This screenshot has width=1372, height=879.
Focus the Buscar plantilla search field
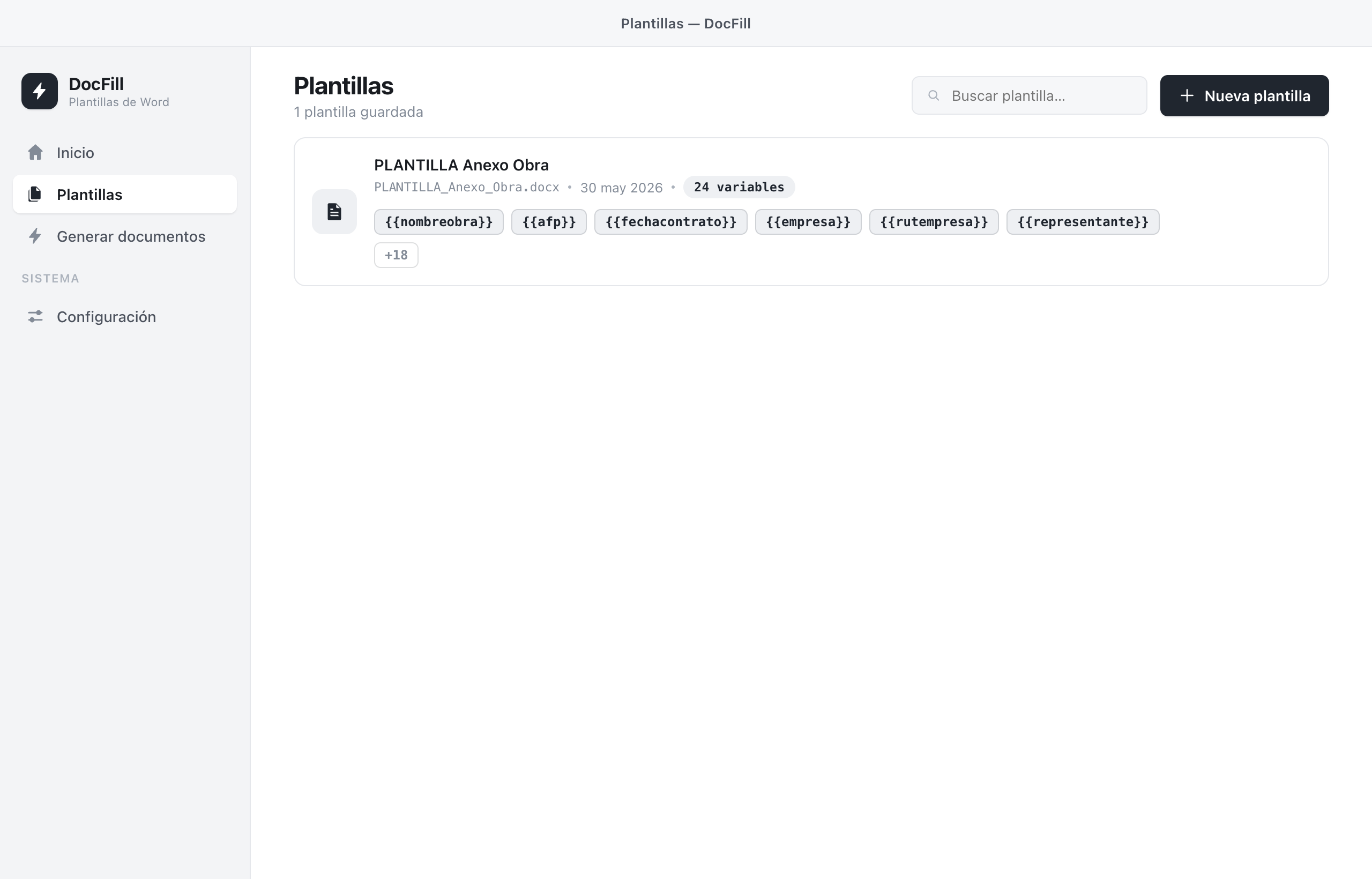[x=1029, y=95]
